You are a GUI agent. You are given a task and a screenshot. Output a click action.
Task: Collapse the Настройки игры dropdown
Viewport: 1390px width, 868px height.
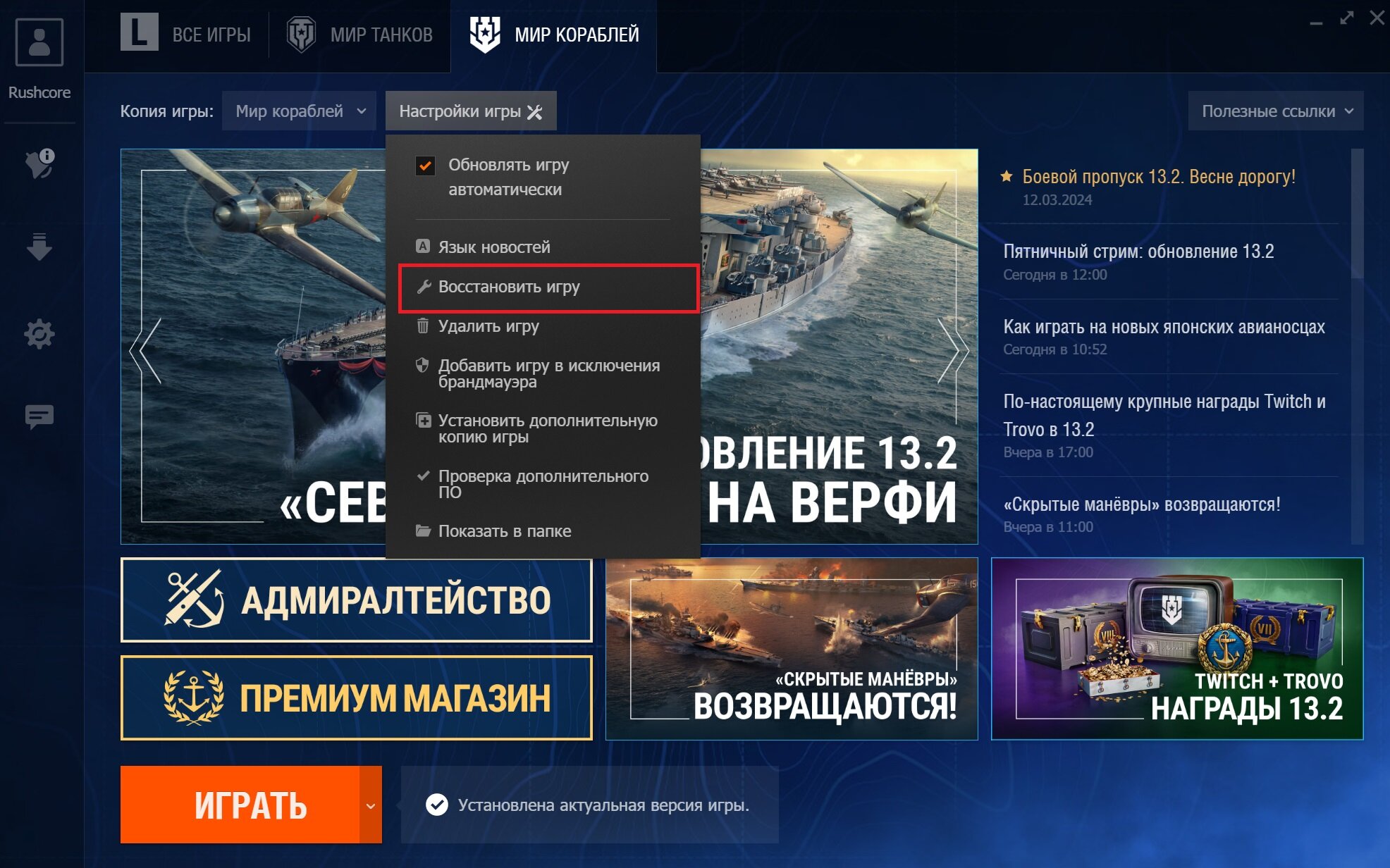coord(471,111)
